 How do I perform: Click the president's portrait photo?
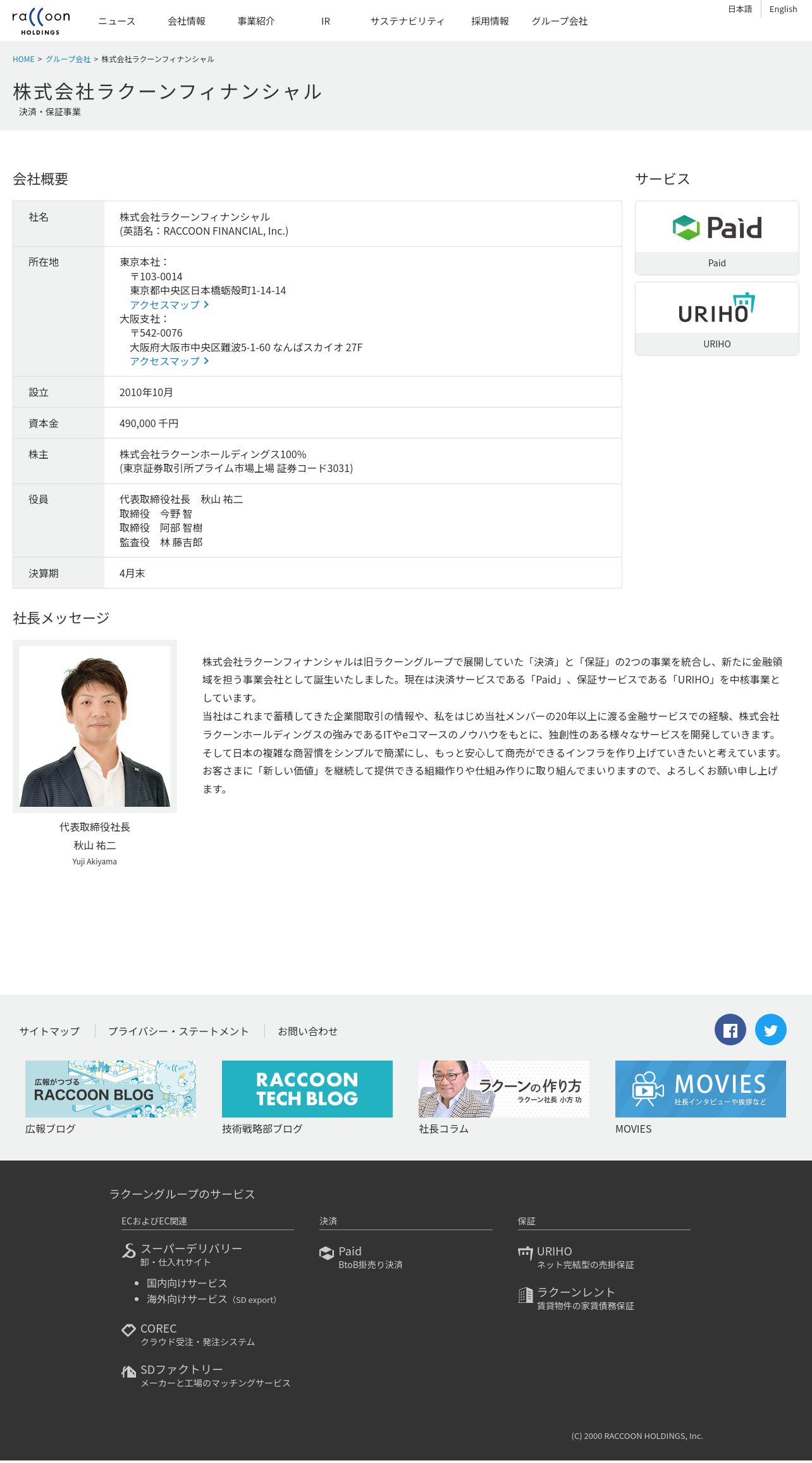[95, 726]
